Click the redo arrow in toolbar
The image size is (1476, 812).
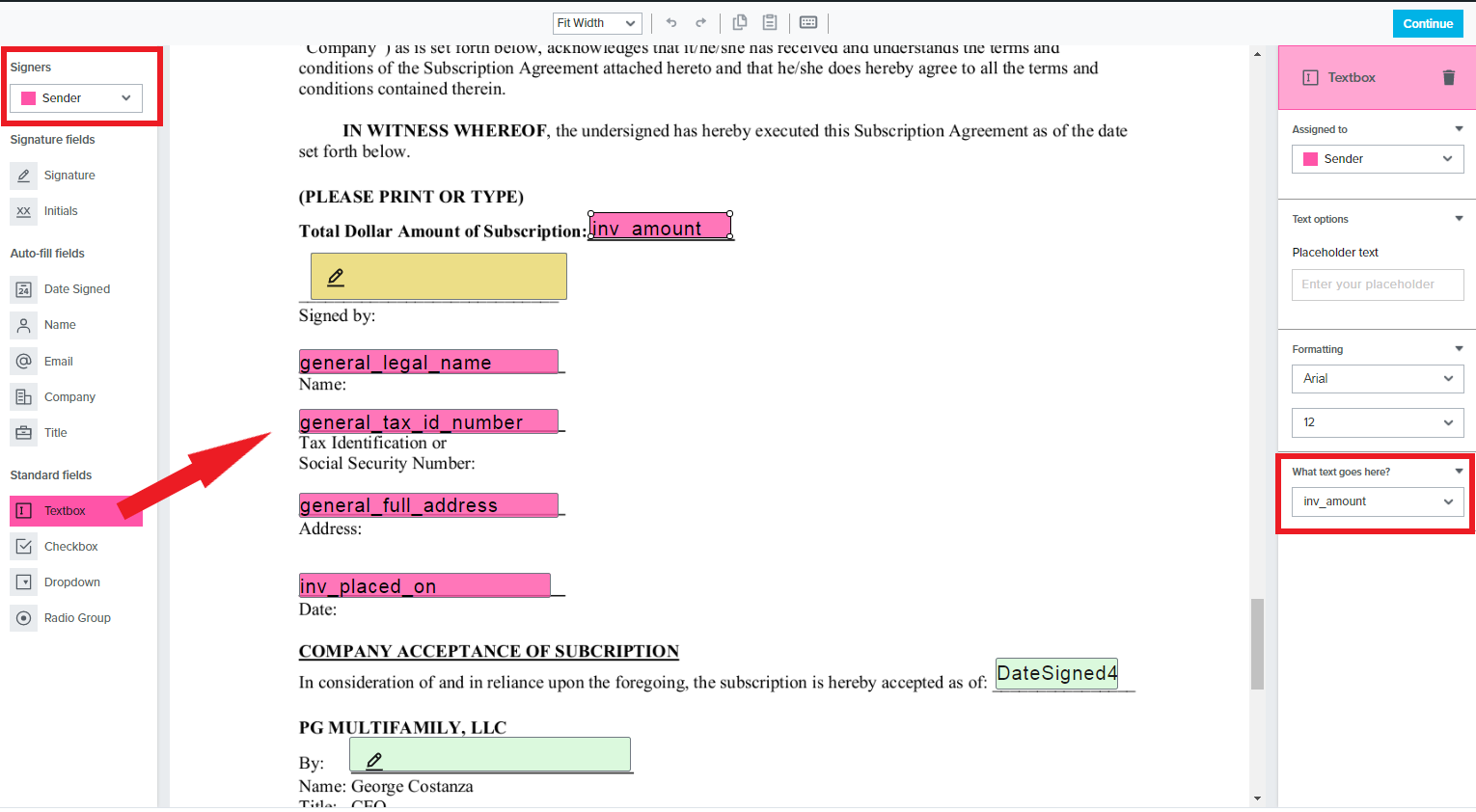701,23
